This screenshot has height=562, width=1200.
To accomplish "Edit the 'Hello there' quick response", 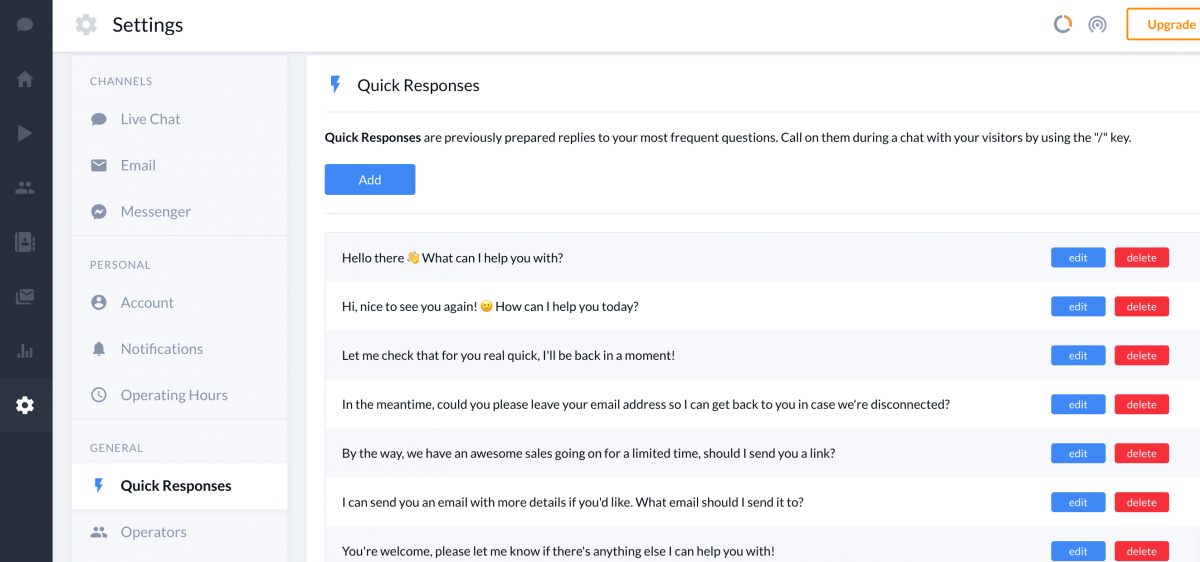I will tap(1078, 258).
